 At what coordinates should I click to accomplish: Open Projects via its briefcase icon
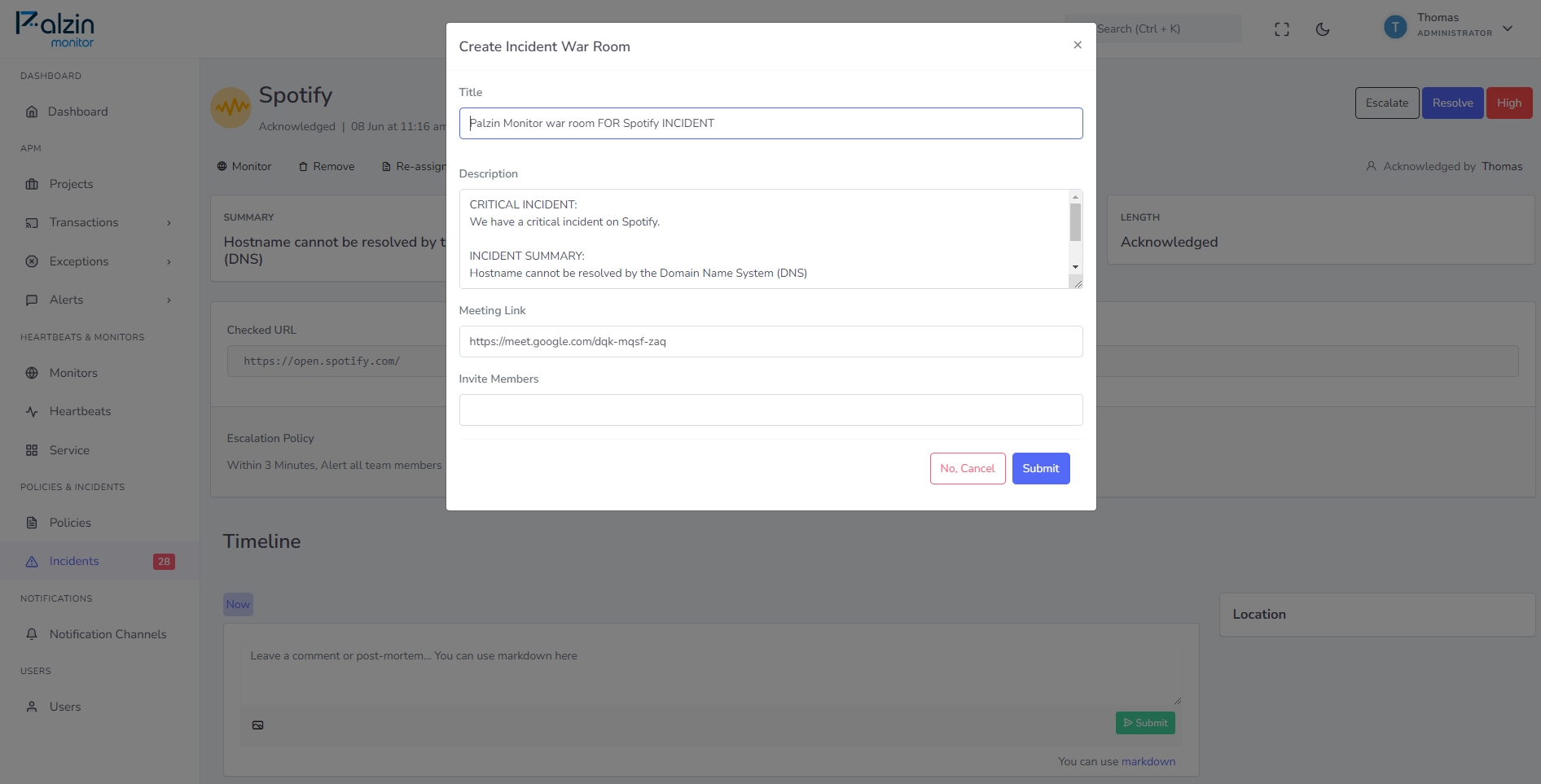(32, 184)
